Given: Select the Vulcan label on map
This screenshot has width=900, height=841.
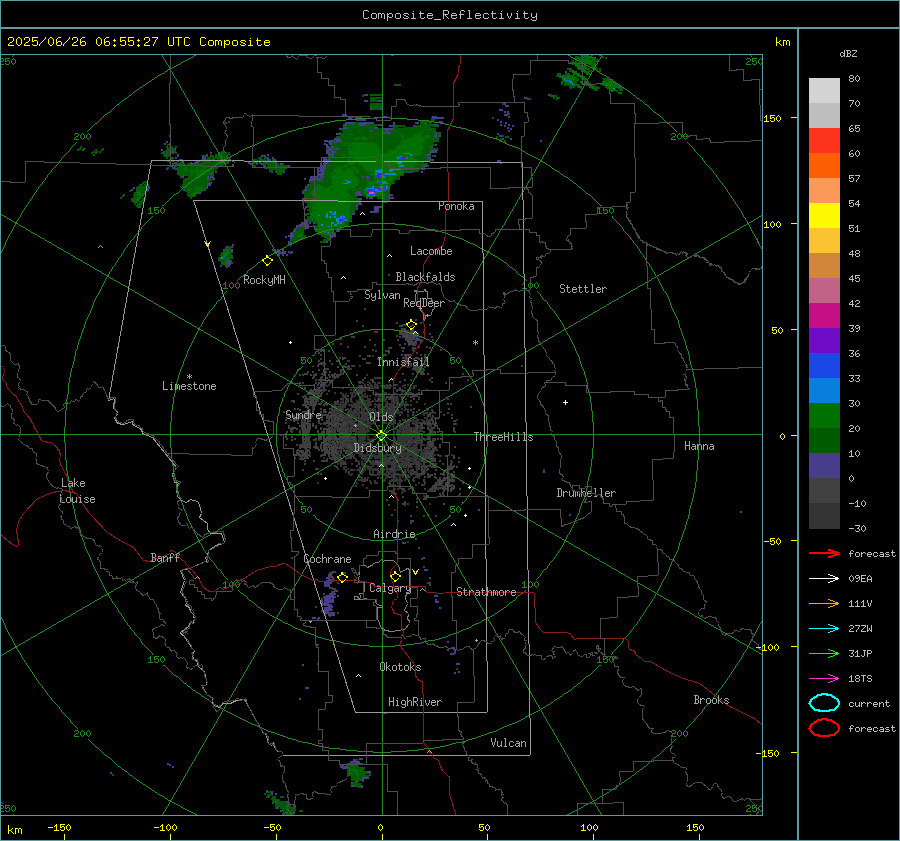Looking at the screenshot, I should click(x=508, y=743).
